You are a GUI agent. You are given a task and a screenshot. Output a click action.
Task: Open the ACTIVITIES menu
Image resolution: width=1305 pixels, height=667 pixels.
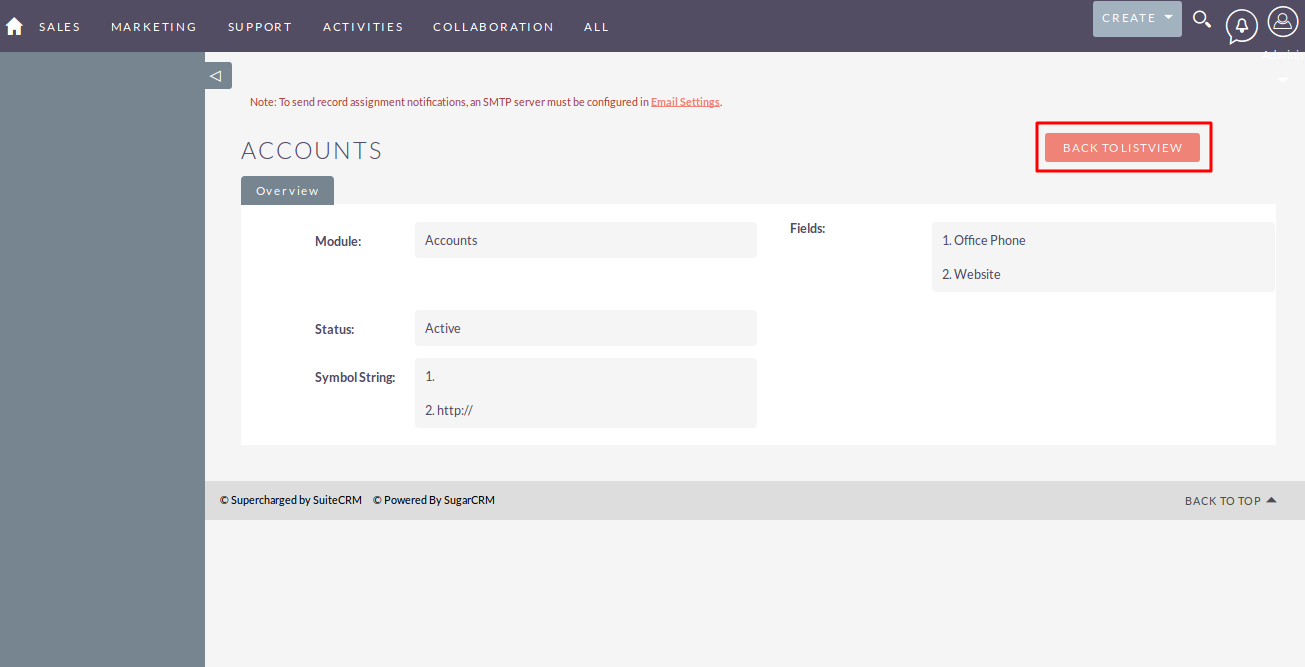363,27
